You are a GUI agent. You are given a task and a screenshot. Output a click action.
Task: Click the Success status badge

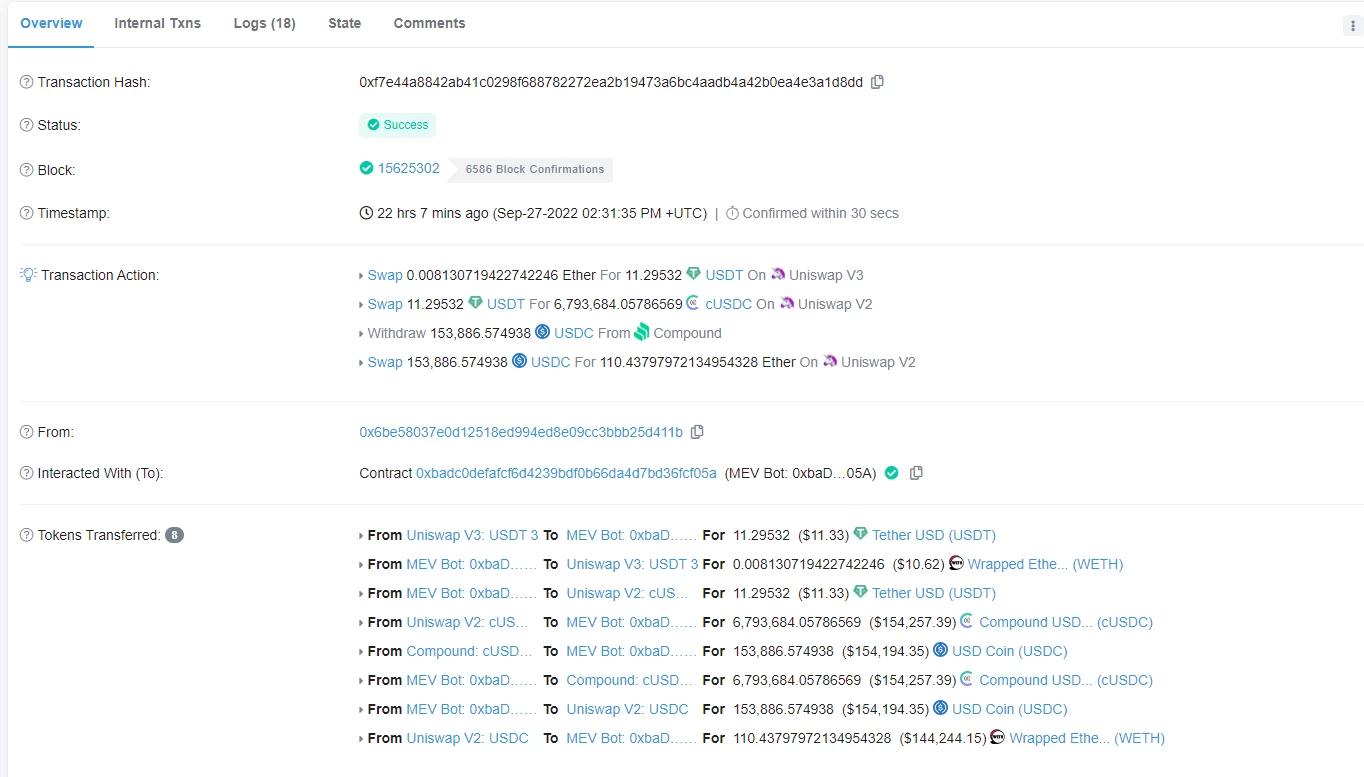tap(397, 125)
